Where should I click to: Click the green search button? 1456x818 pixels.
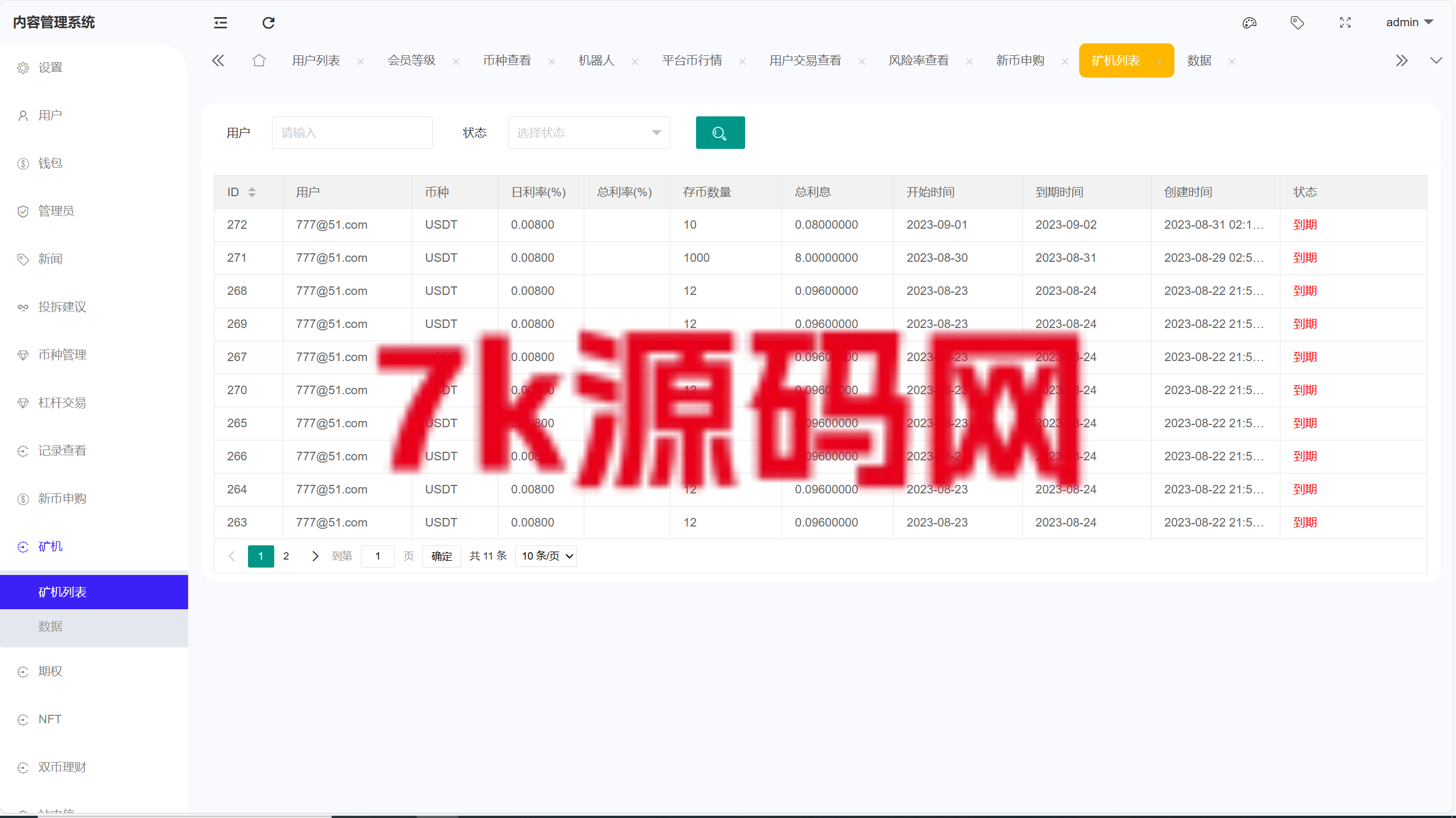click(x=720, y=133)
